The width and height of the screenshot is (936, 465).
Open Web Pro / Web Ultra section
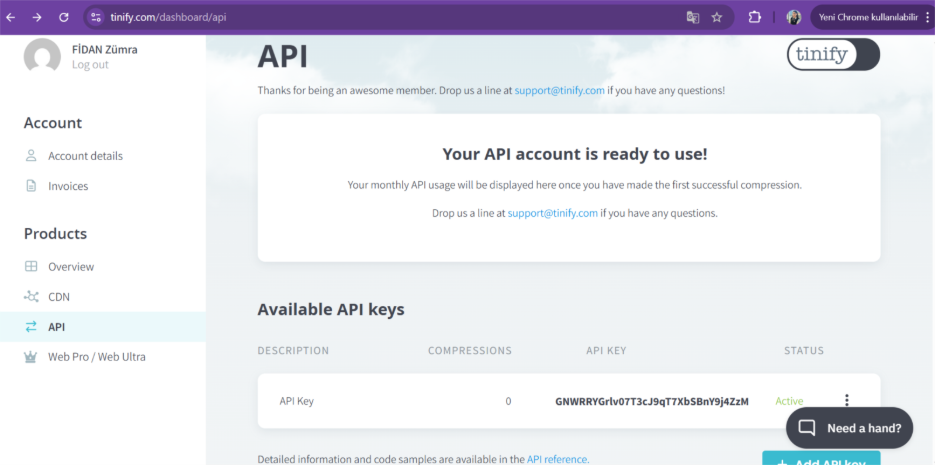click(96, 357)
